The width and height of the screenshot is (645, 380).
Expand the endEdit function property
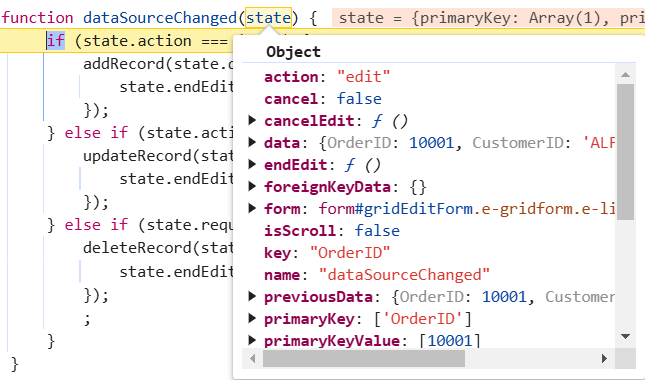coord(252,165)
